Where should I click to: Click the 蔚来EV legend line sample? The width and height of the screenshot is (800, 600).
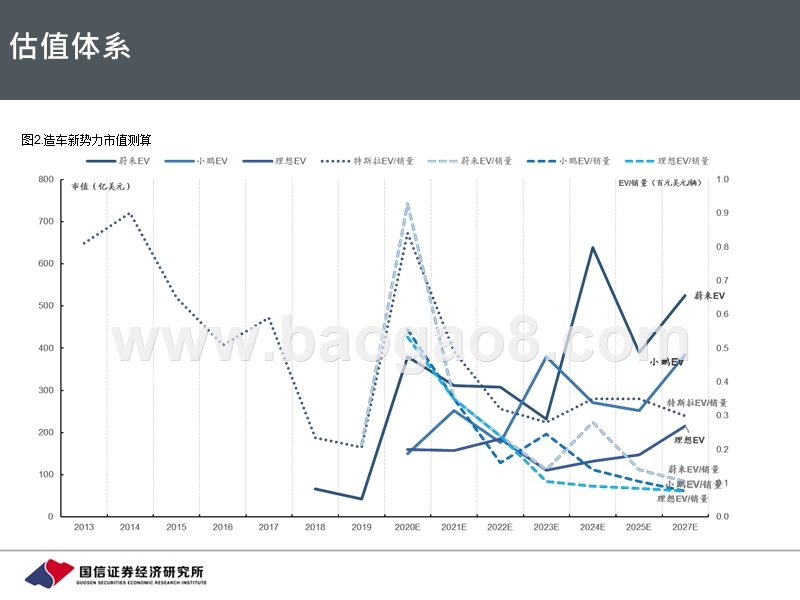click(101, 161)
